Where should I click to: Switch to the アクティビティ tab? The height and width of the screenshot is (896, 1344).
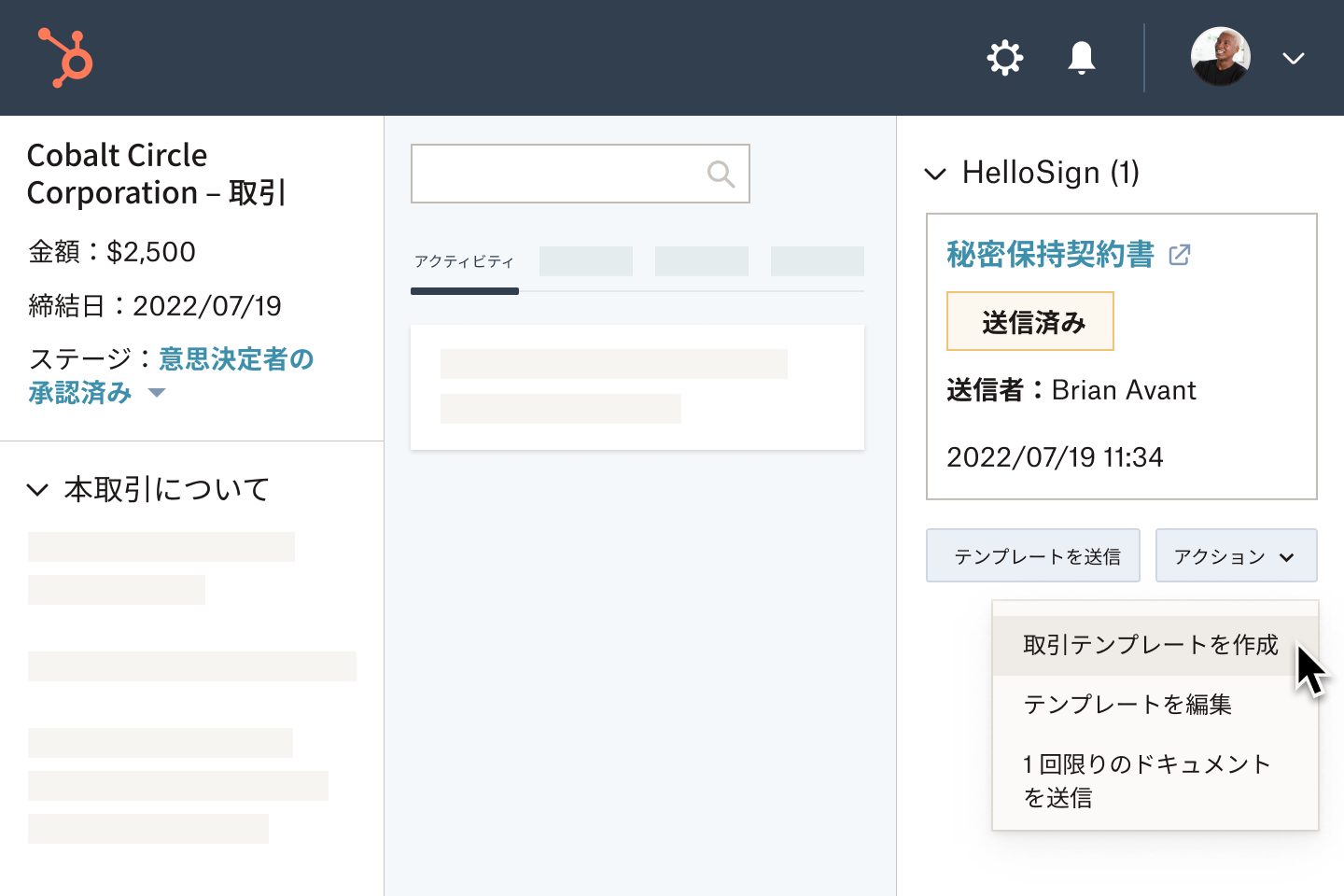click(x=464, y=262)
